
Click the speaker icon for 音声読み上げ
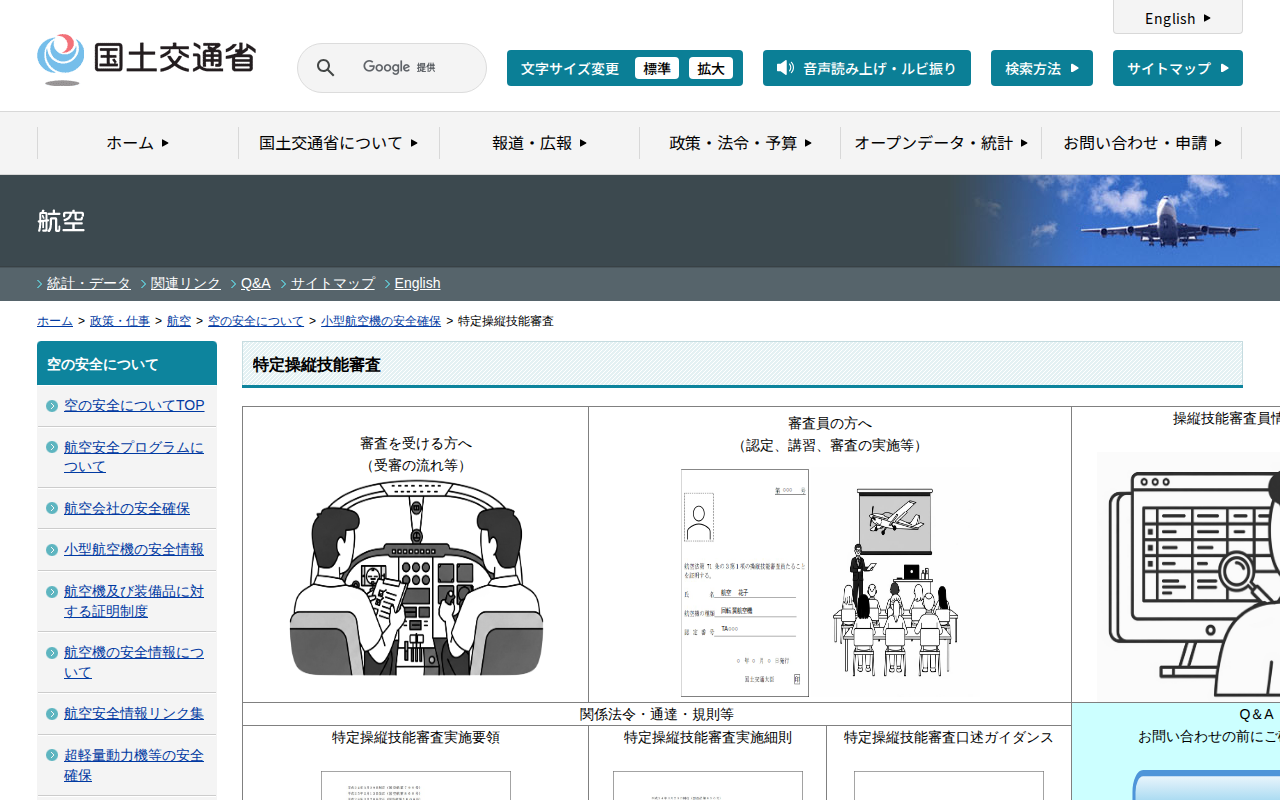[x=785, y=68]
